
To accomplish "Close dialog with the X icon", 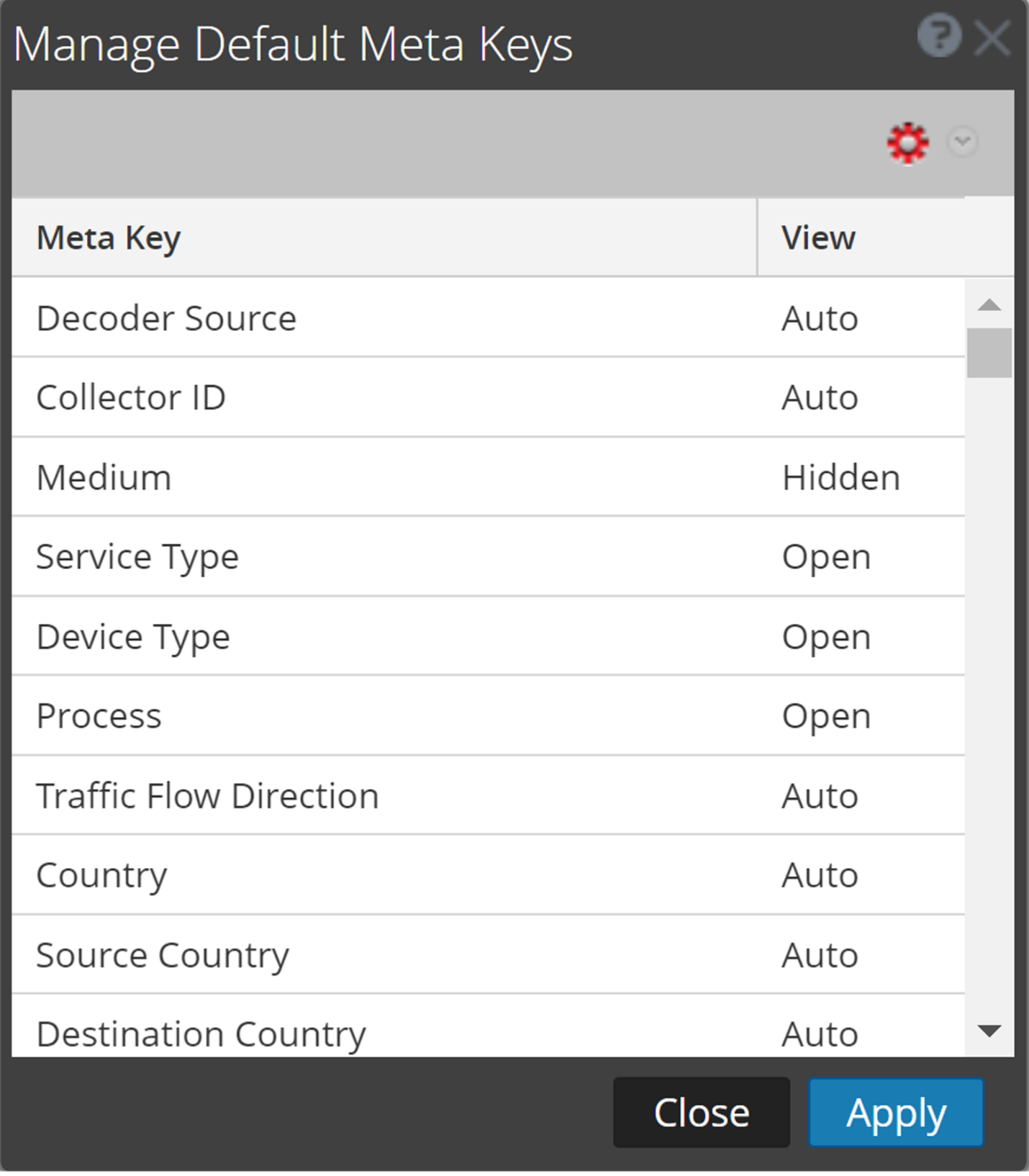I will coord(992,37).
